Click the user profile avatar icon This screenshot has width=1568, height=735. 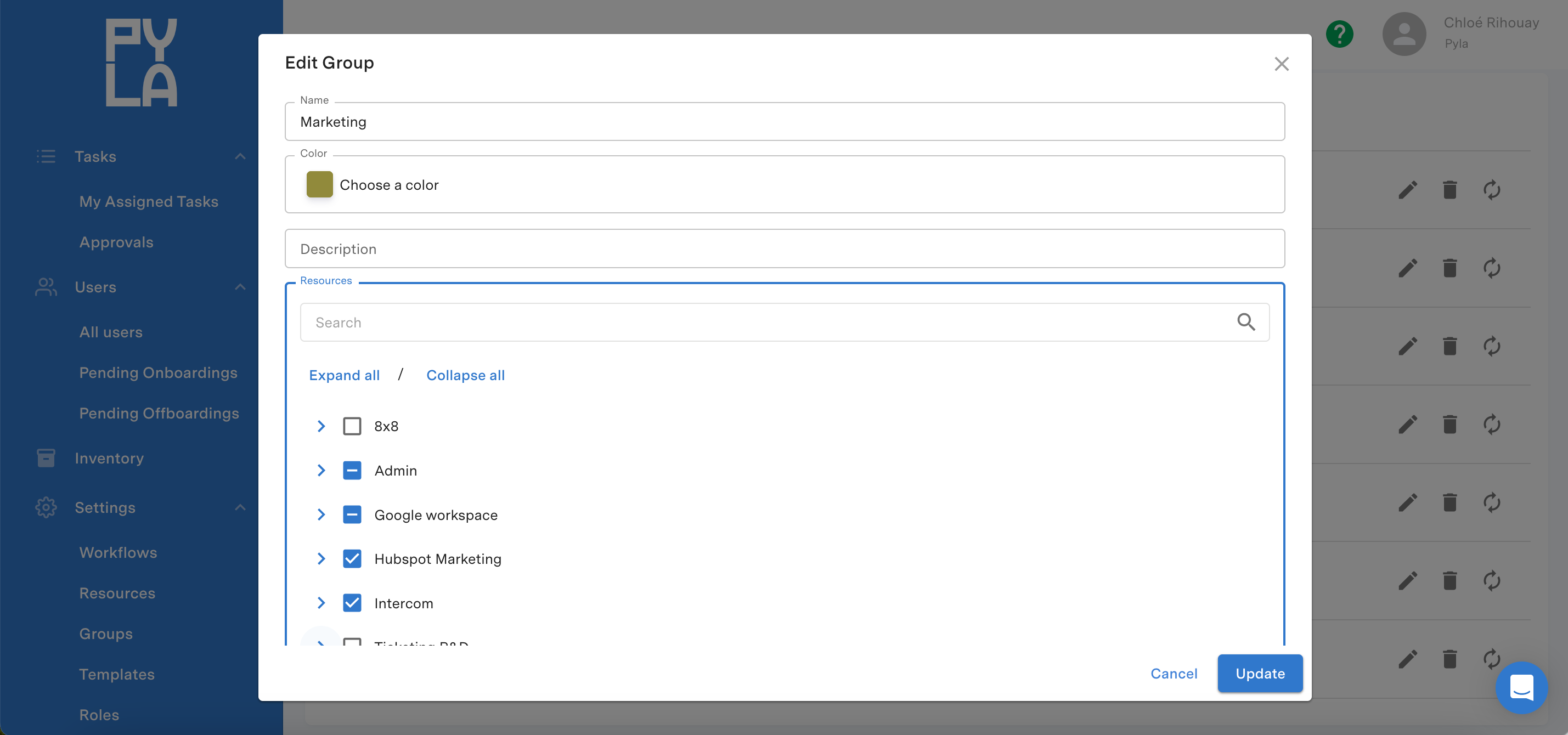click(x=1403, y=34)
